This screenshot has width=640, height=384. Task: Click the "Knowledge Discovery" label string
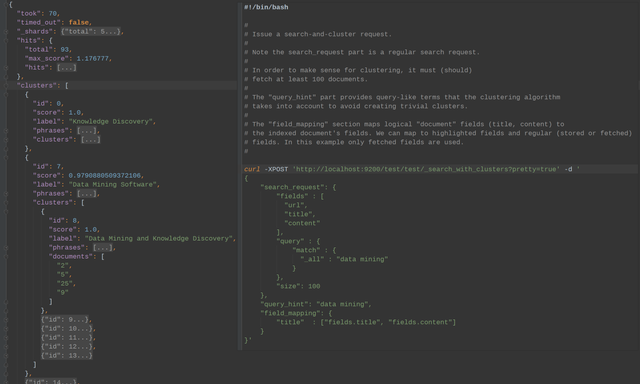(111, 121)
